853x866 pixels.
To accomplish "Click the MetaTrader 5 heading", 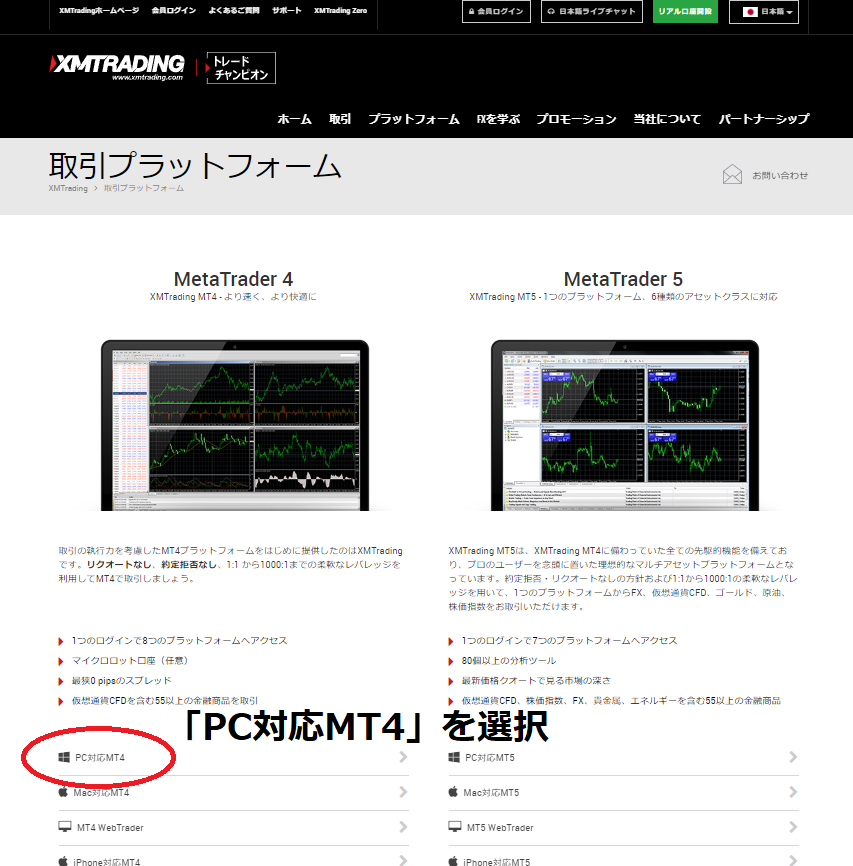I will [623, 279].
